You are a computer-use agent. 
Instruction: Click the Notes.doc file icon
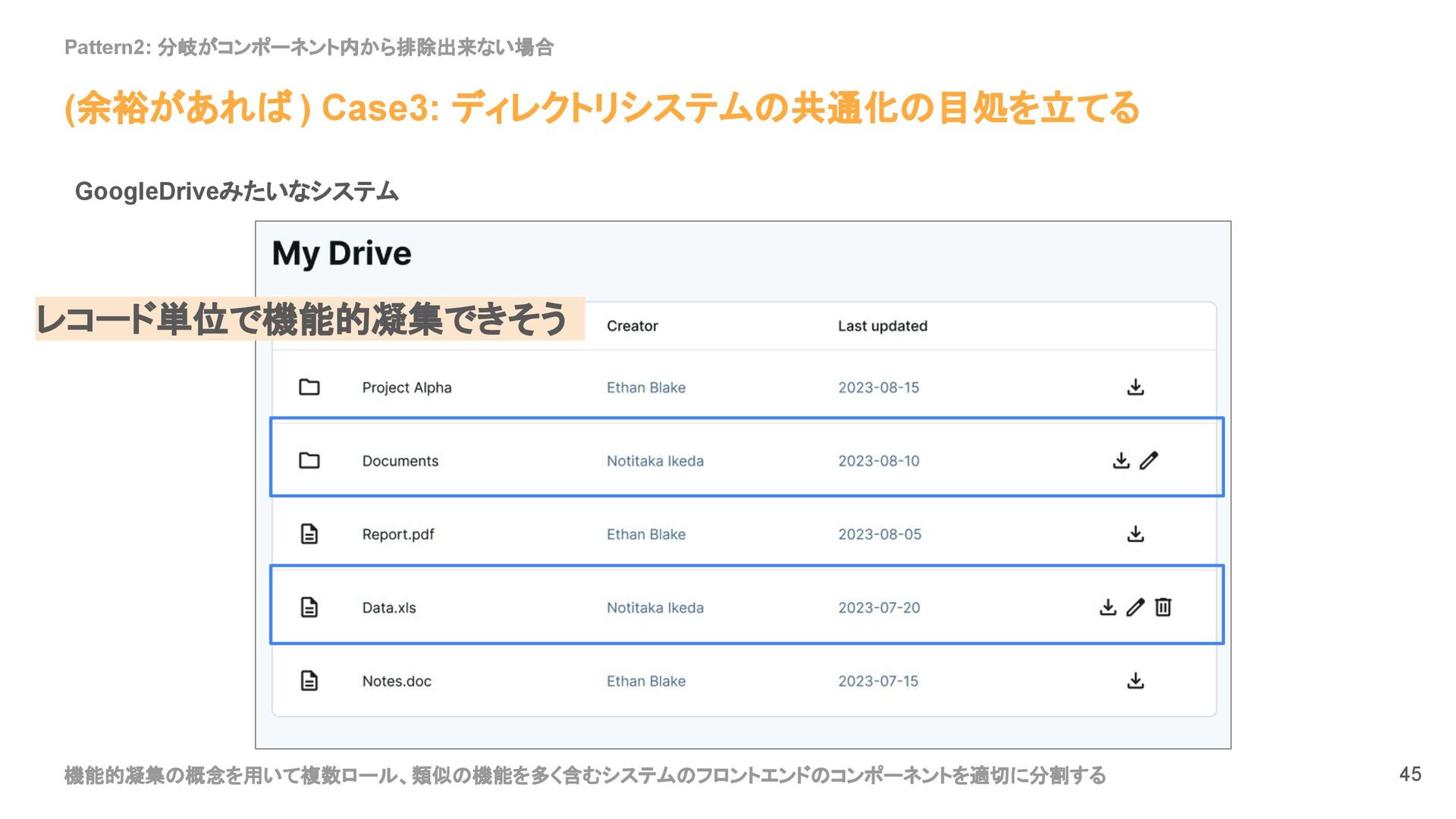(309, 681)
